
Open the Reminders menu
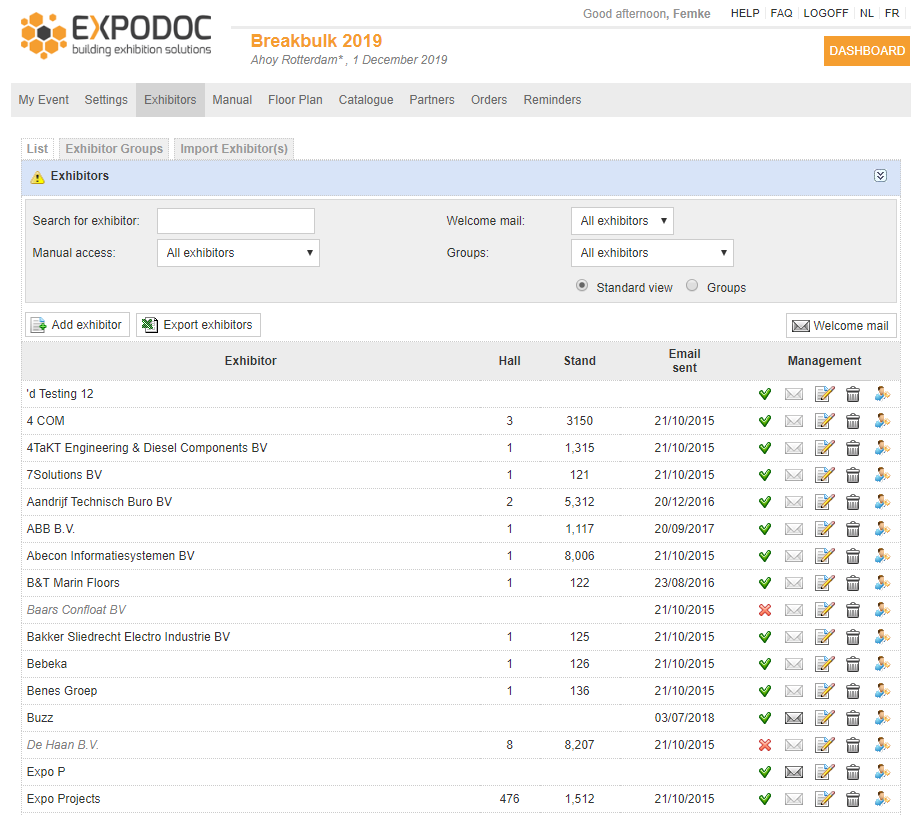[x=552, y=100]
